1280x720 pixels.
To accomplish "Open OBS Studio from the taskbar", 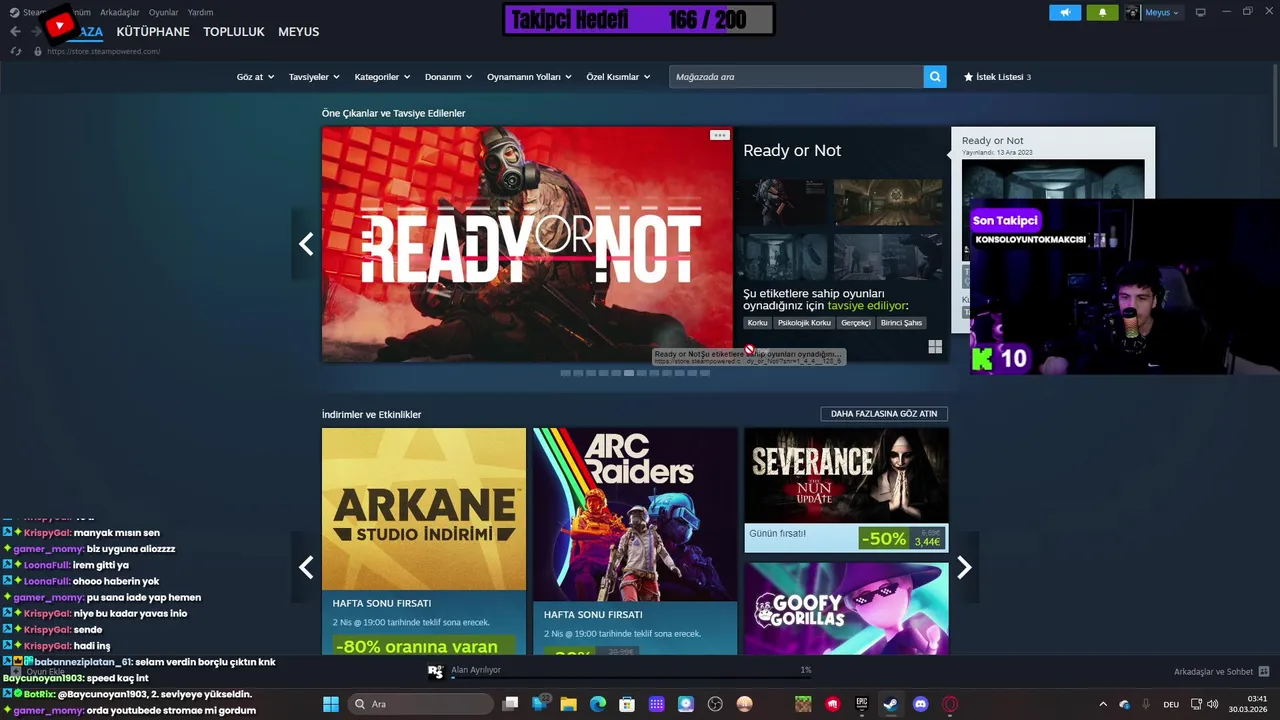I will pyautogui.click(x=715, y=704).
